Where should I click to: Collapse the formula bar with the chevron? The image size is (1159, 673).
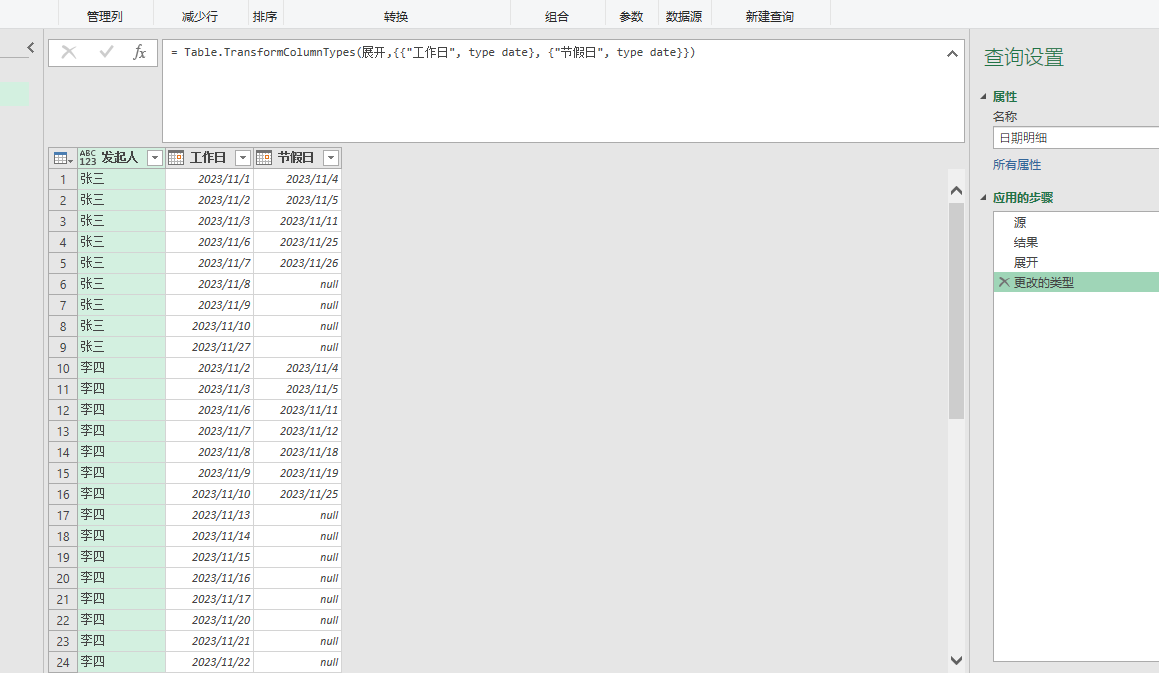[x=952, y=54]
